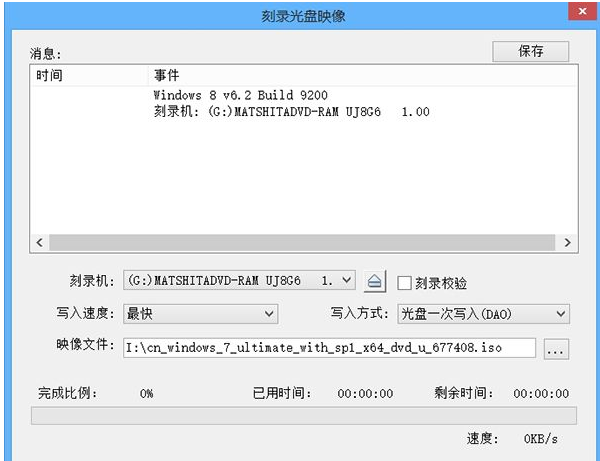
Task: Select the 刻录机 MATSHITADVD-RAM log entry
Action: (x=290, y=111)
